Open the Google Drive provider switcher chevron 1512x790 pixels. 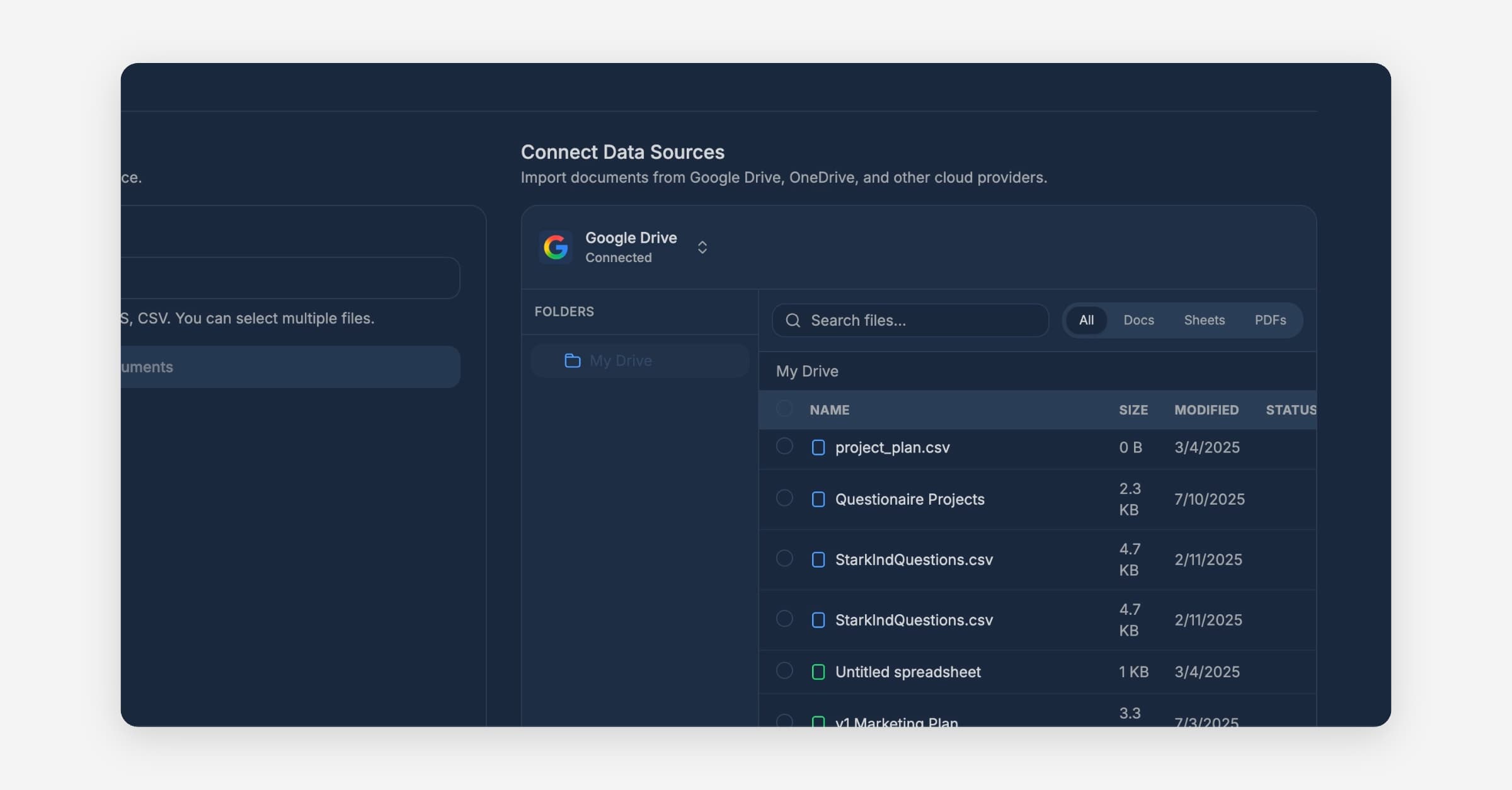tap(702, 247)
